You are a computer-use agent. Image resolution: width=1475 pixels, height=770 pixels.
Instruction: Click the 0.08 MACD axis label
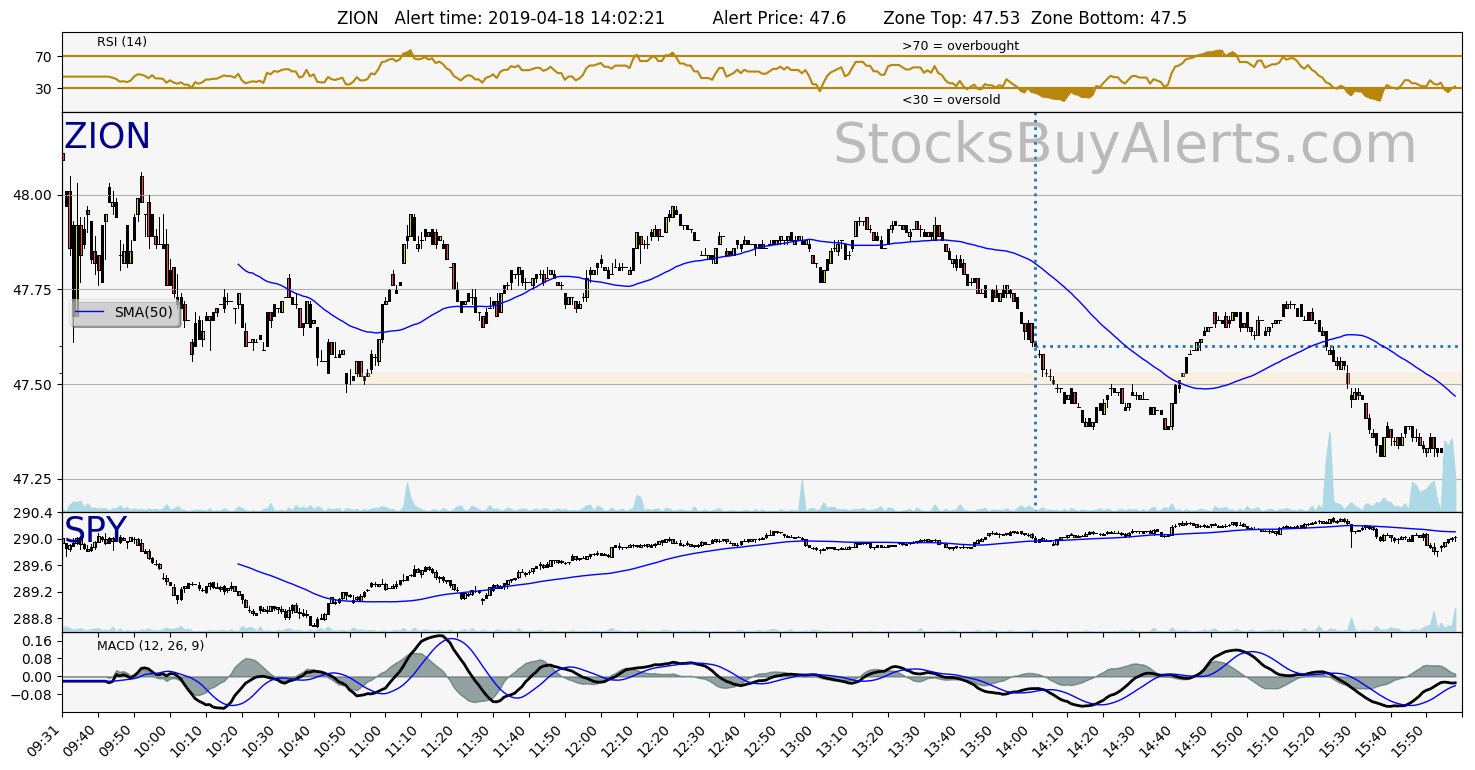tap(36, 659)
